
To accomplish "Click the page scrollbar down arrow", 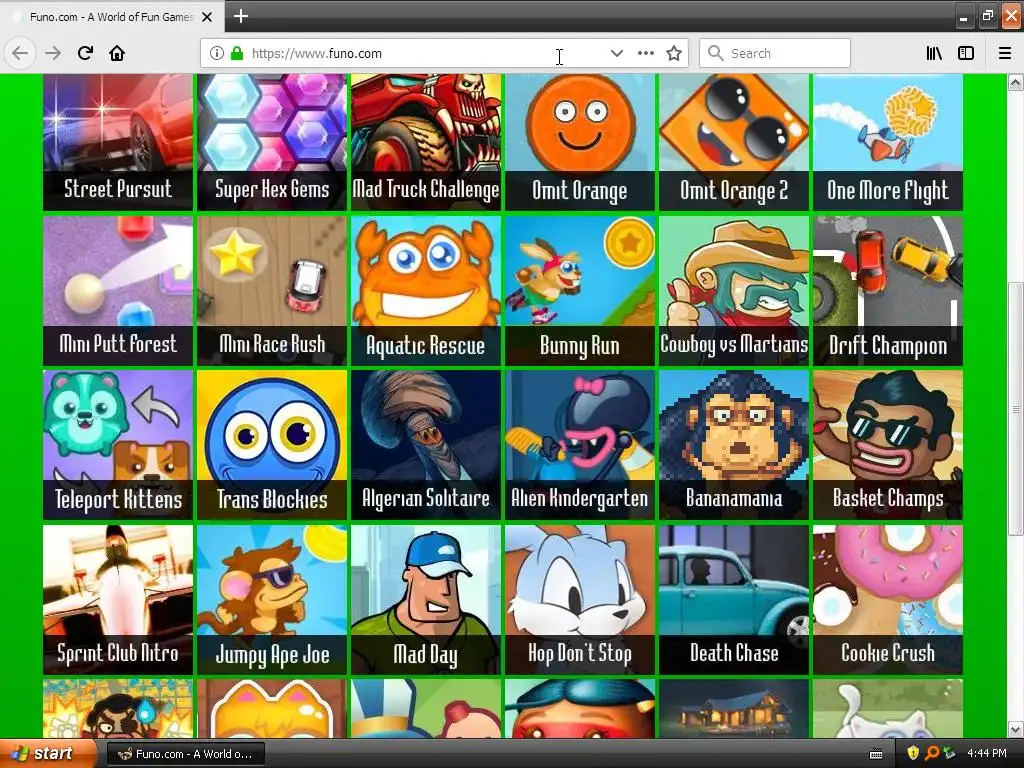I will (1016, 729).
